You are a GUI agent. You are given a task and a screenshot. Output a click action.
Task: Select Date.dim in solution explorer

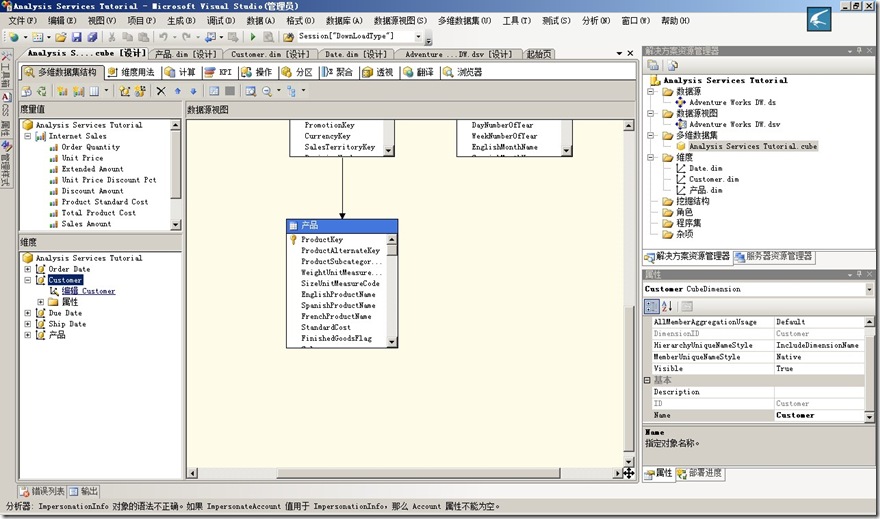pos(705,168)
